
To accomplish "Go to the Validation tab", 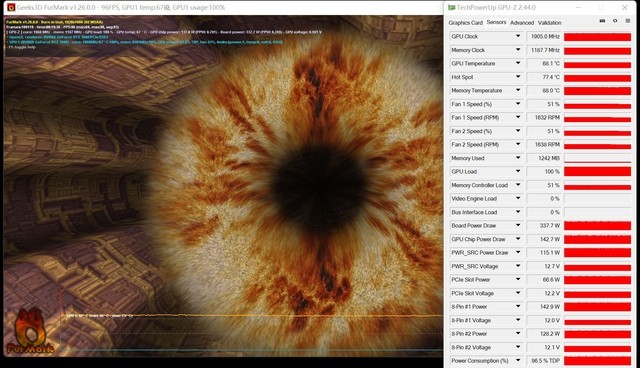I will click(549, 23).
